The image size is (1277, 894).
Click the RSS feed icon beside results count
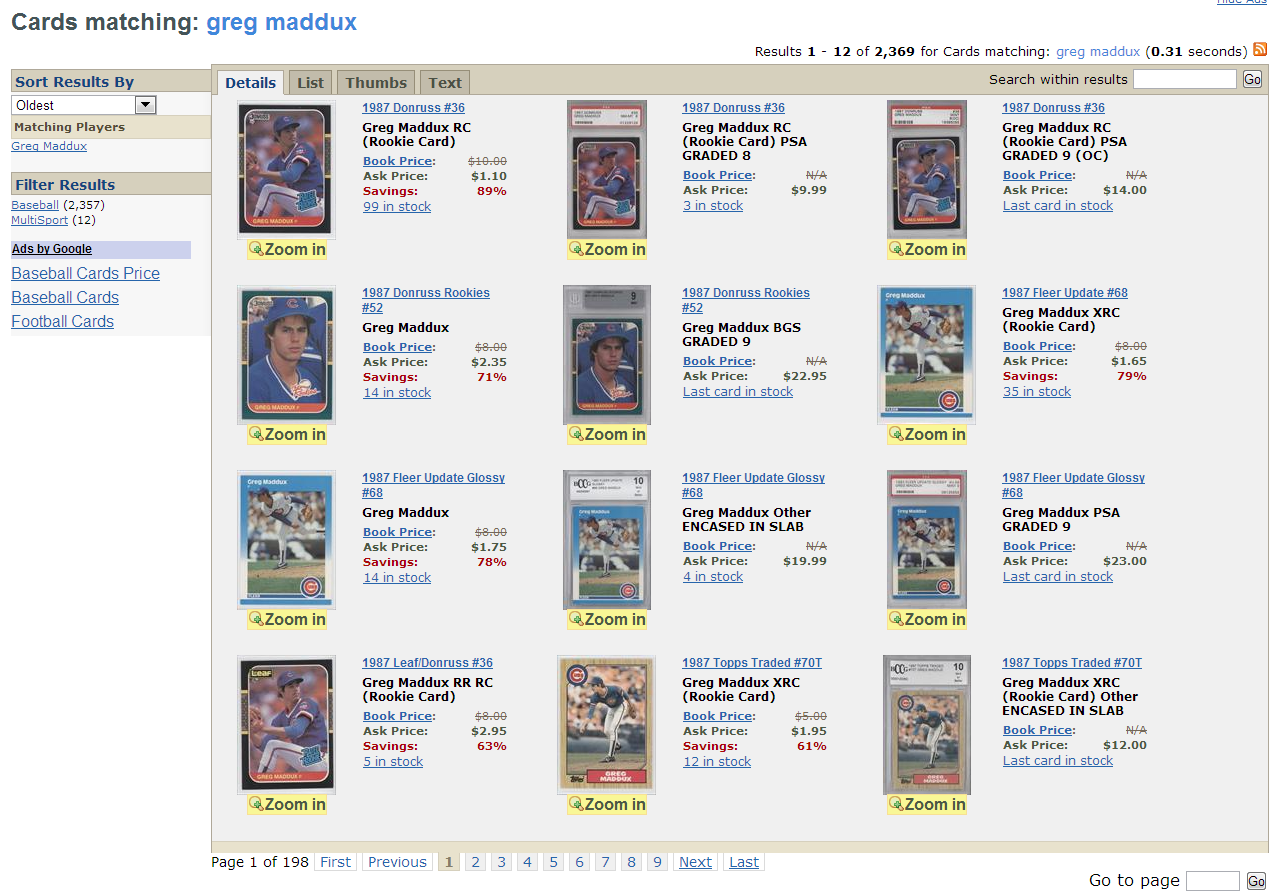tap(1260, 49)
